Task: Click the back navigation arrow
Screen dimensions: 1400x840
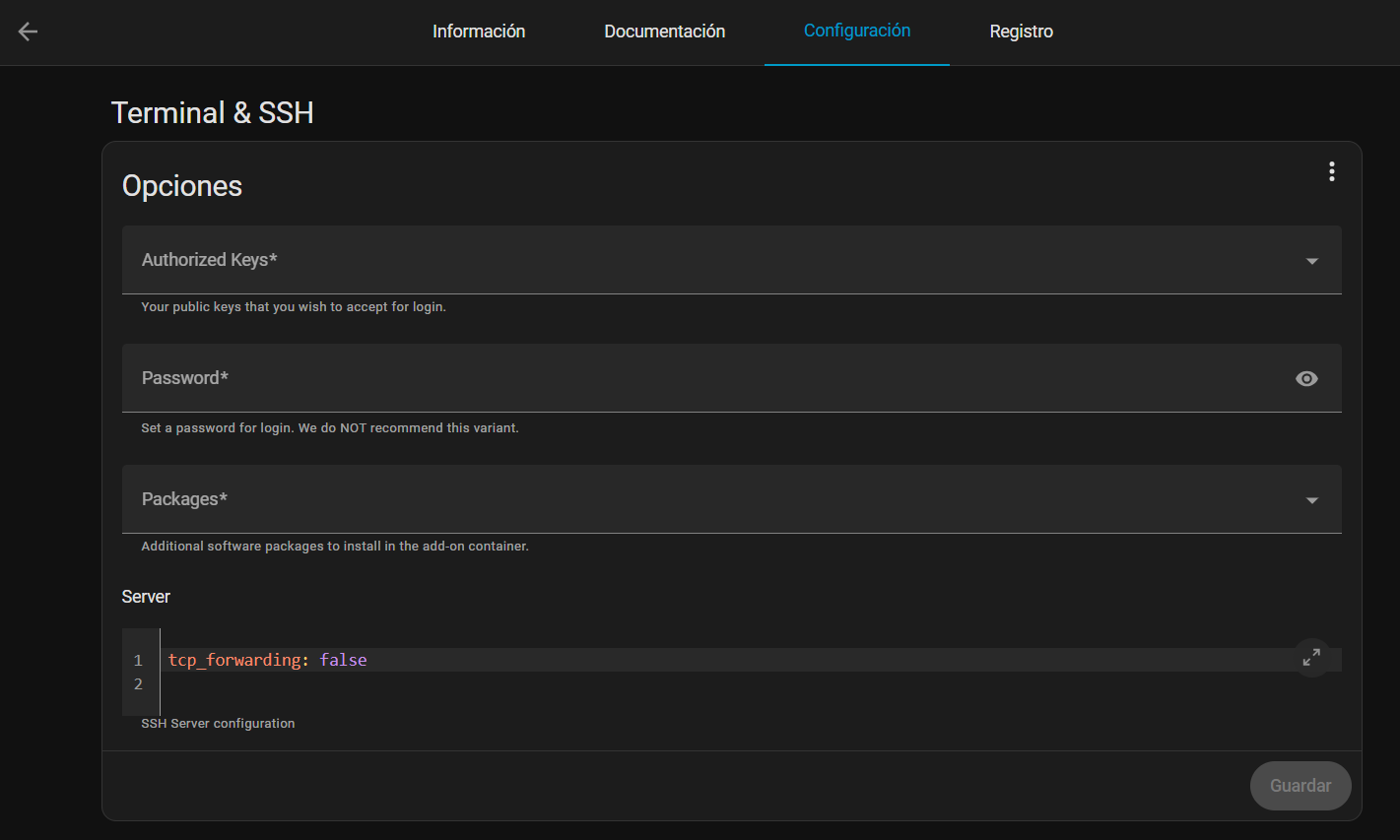Action: click(x=27, y=32)
